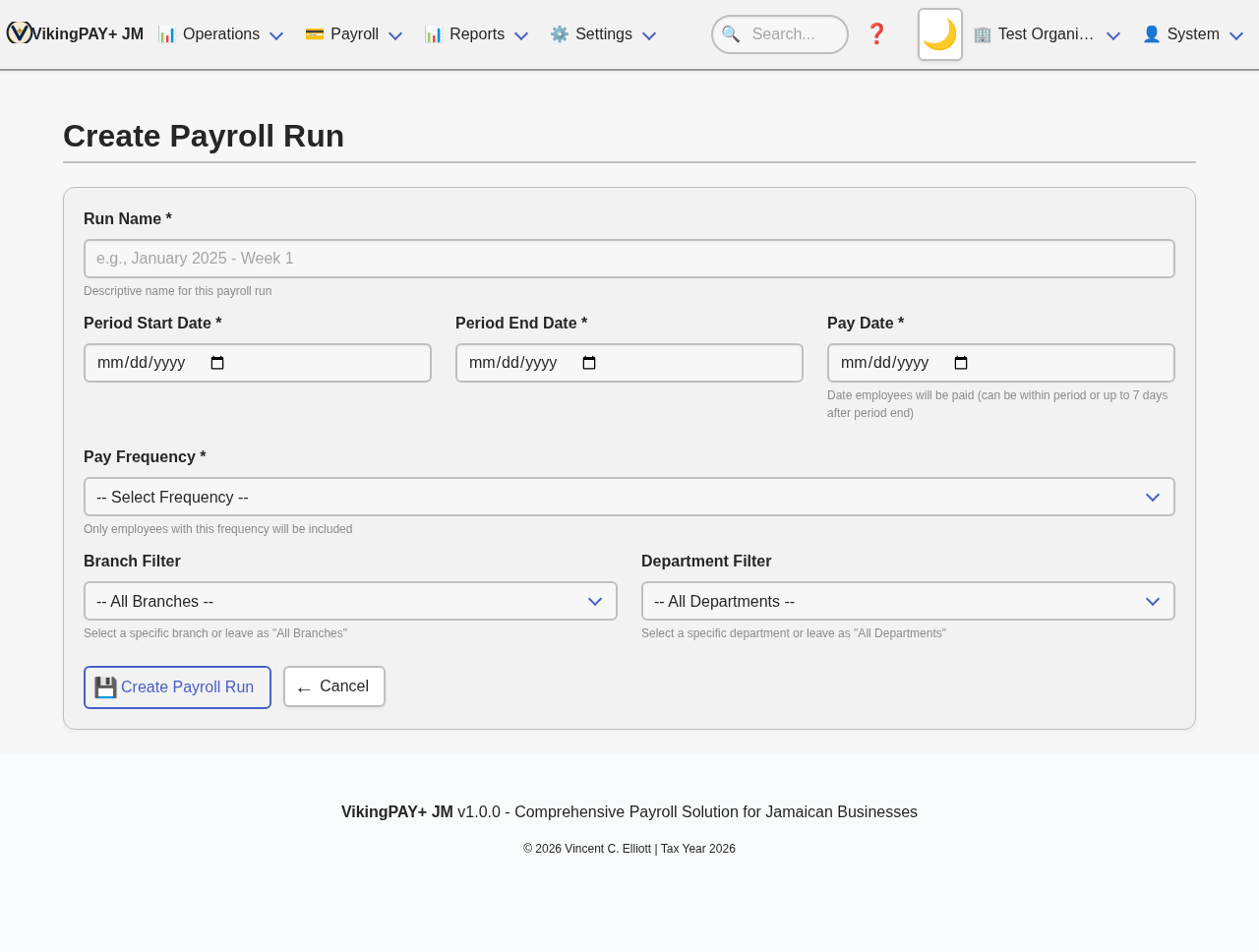Click the Settings gear icon

[x=560, y=34]
